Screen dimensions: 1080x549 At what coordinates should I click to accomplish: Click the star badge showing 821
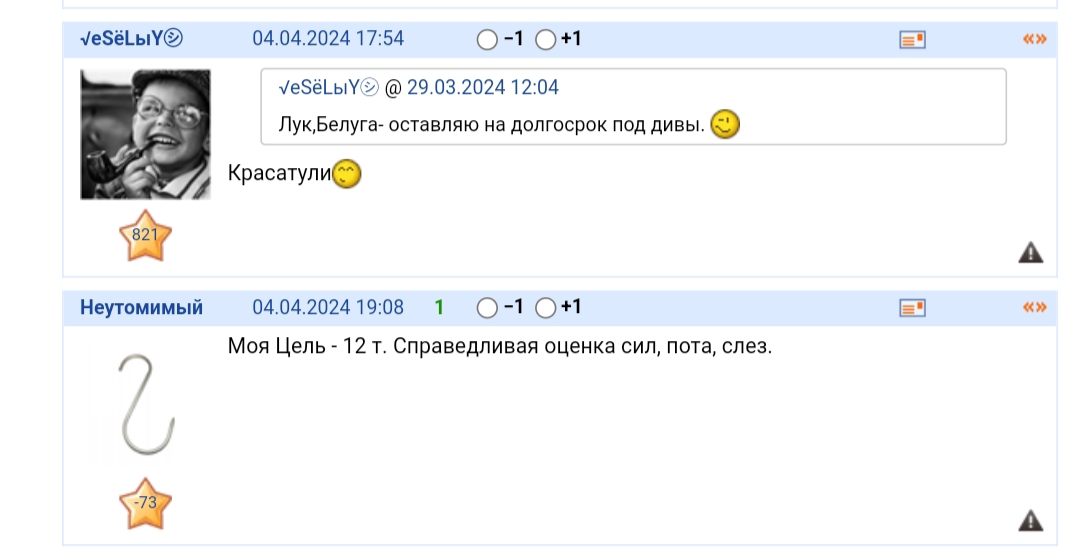[145, 236]
